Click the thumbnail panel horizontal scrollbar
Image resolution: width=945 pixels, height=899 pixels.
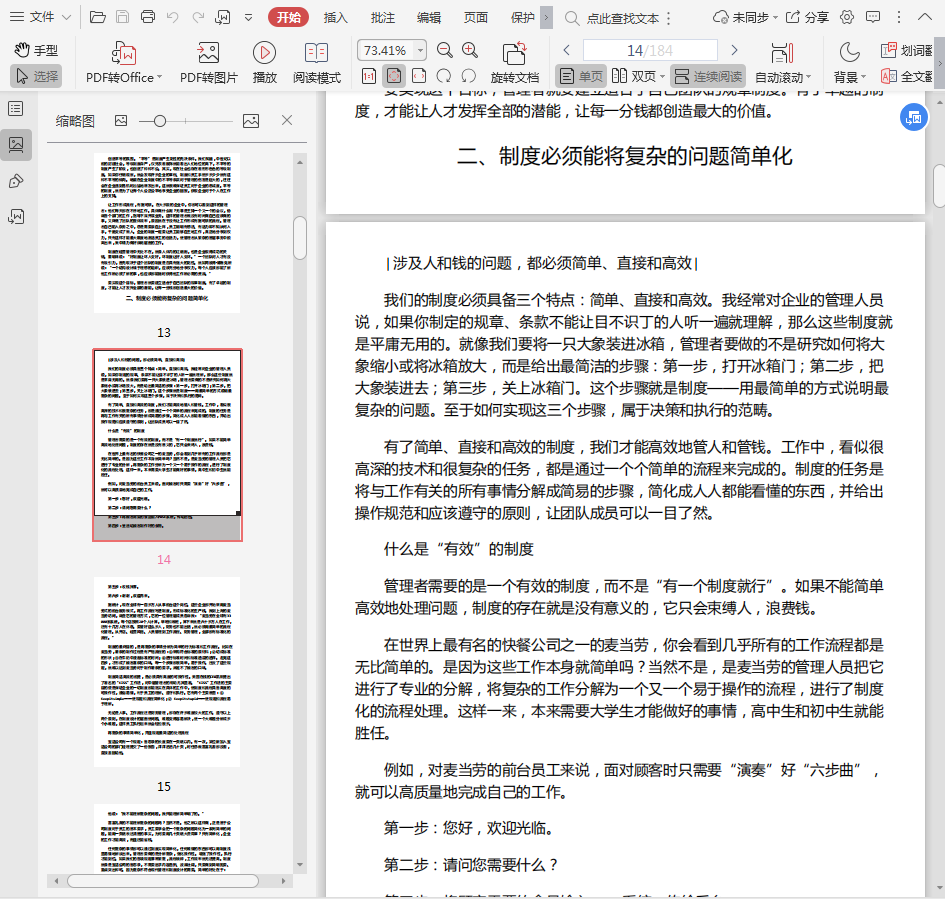(163, 880)
